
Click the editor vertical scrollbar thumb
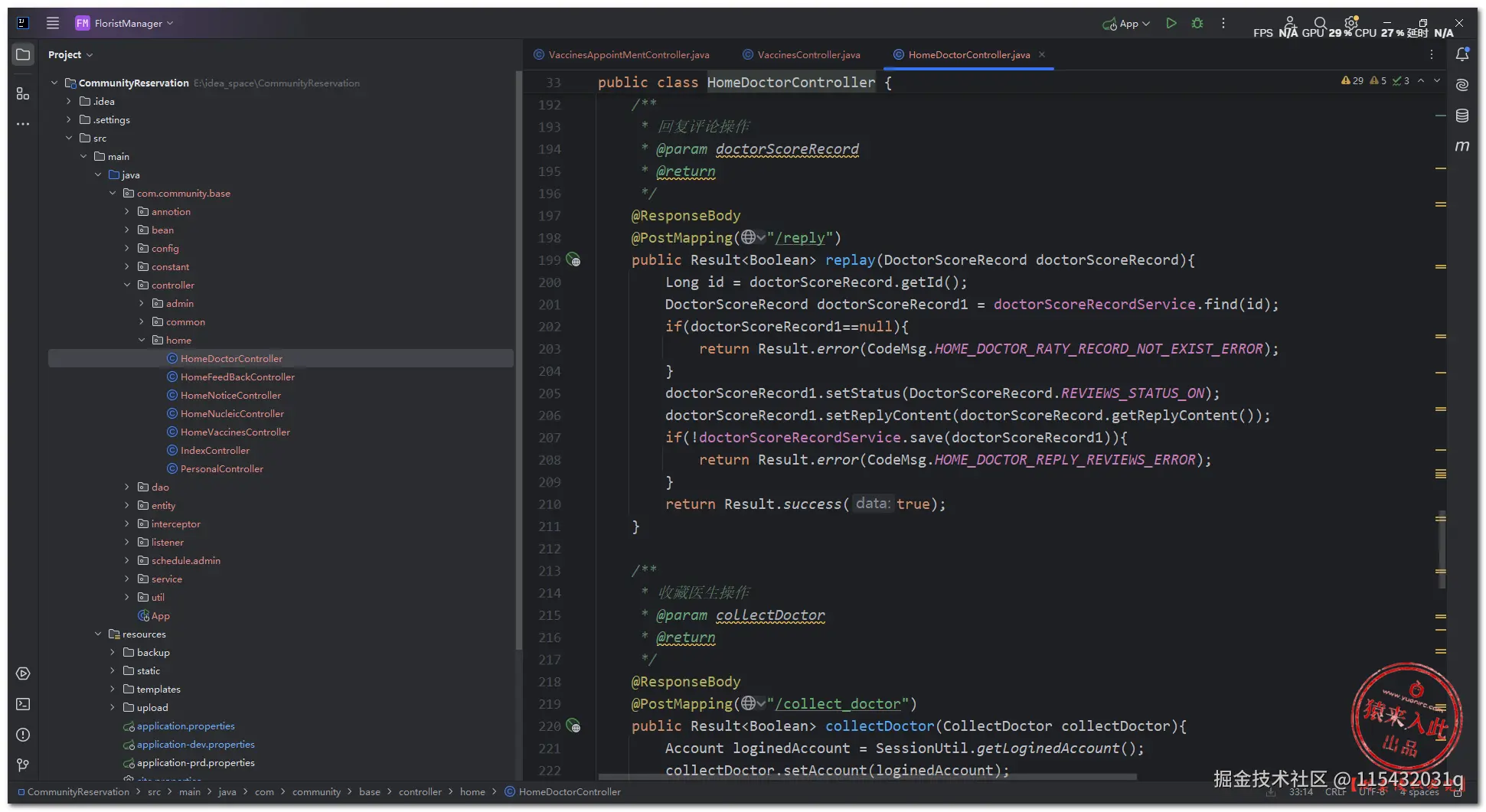[x=1442, y=549]
